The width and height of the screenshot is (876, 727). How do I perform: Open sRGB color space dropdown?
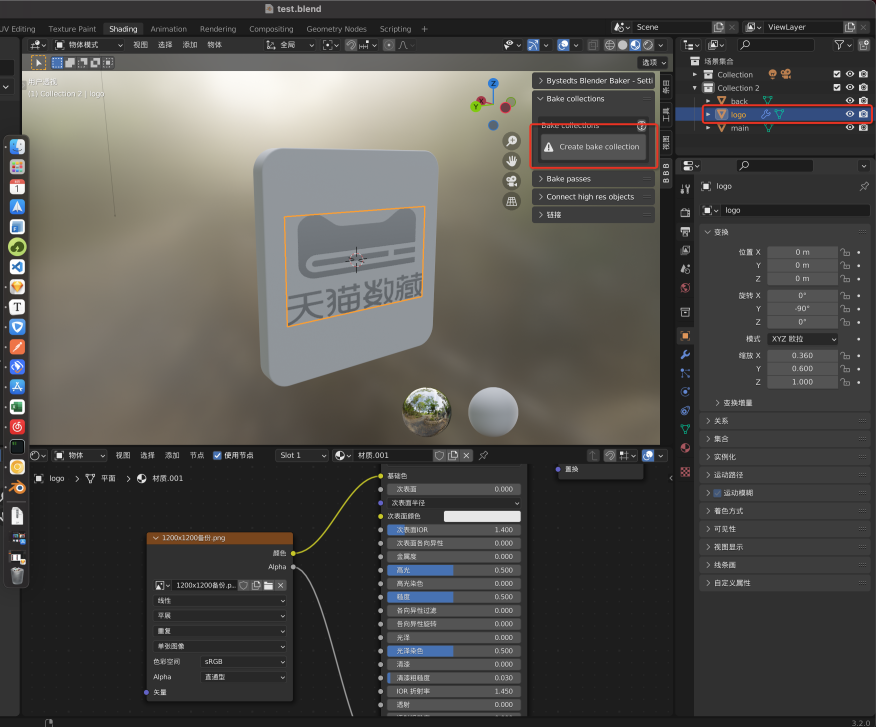(x=243, y=662)
